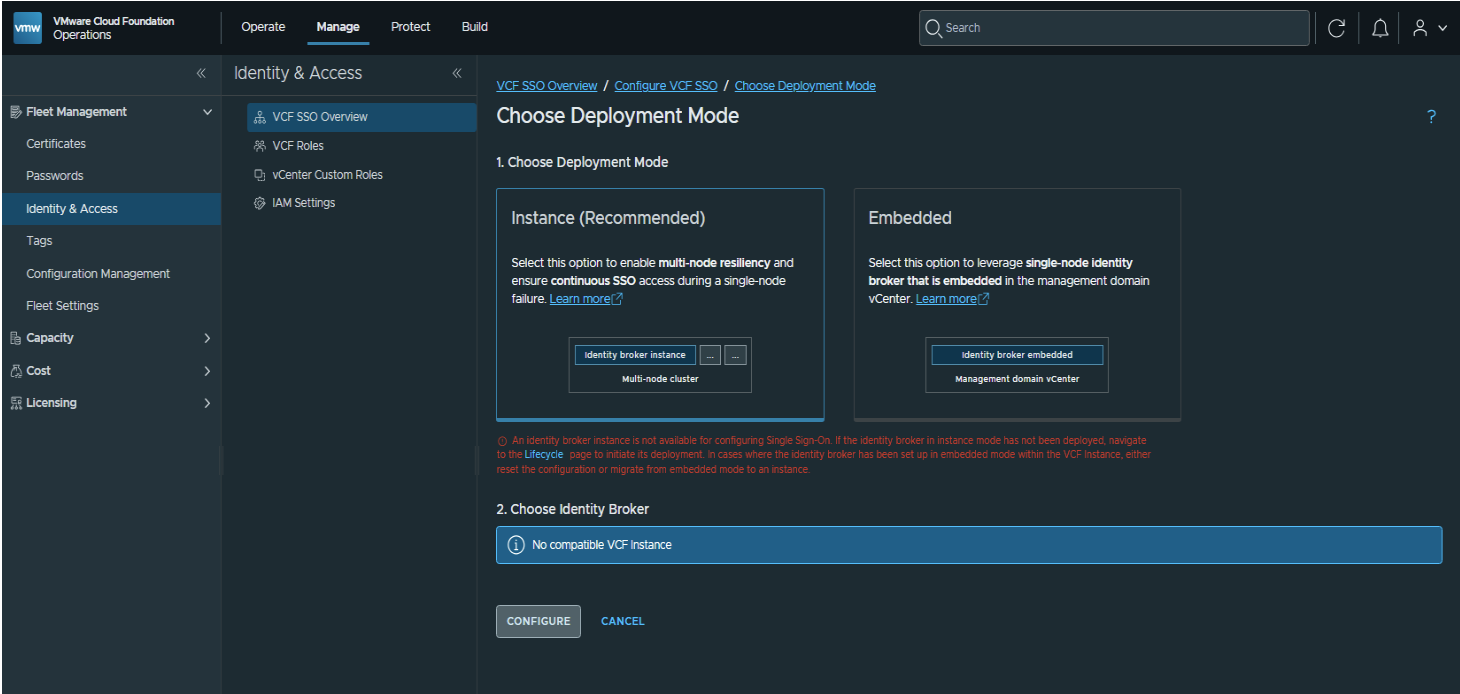Click into the Search field
The image size is (1460, 694).
coord(1114,28)
